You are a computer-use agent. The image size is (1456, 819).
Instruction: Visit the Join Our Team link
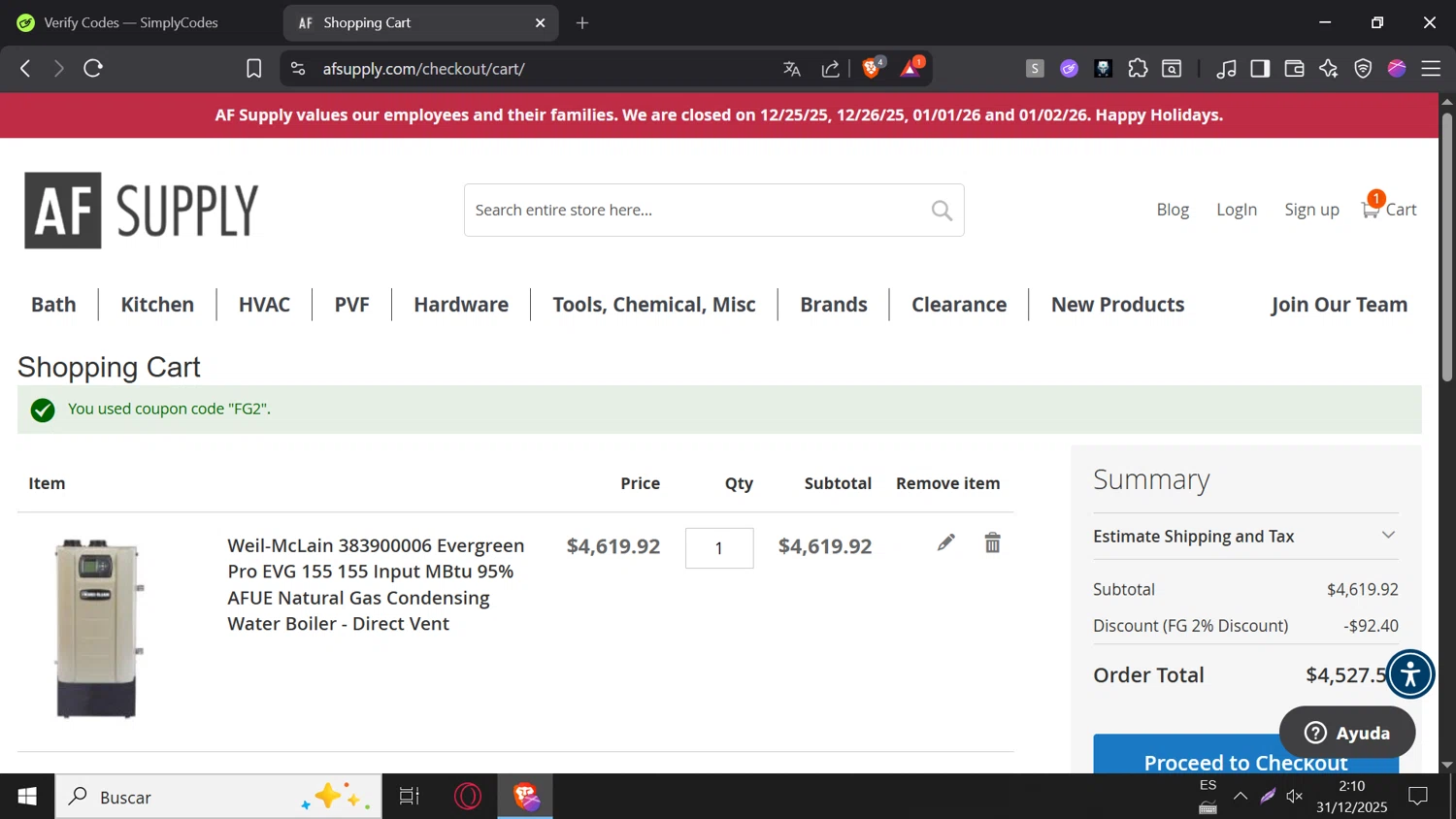click(1340, 305)
